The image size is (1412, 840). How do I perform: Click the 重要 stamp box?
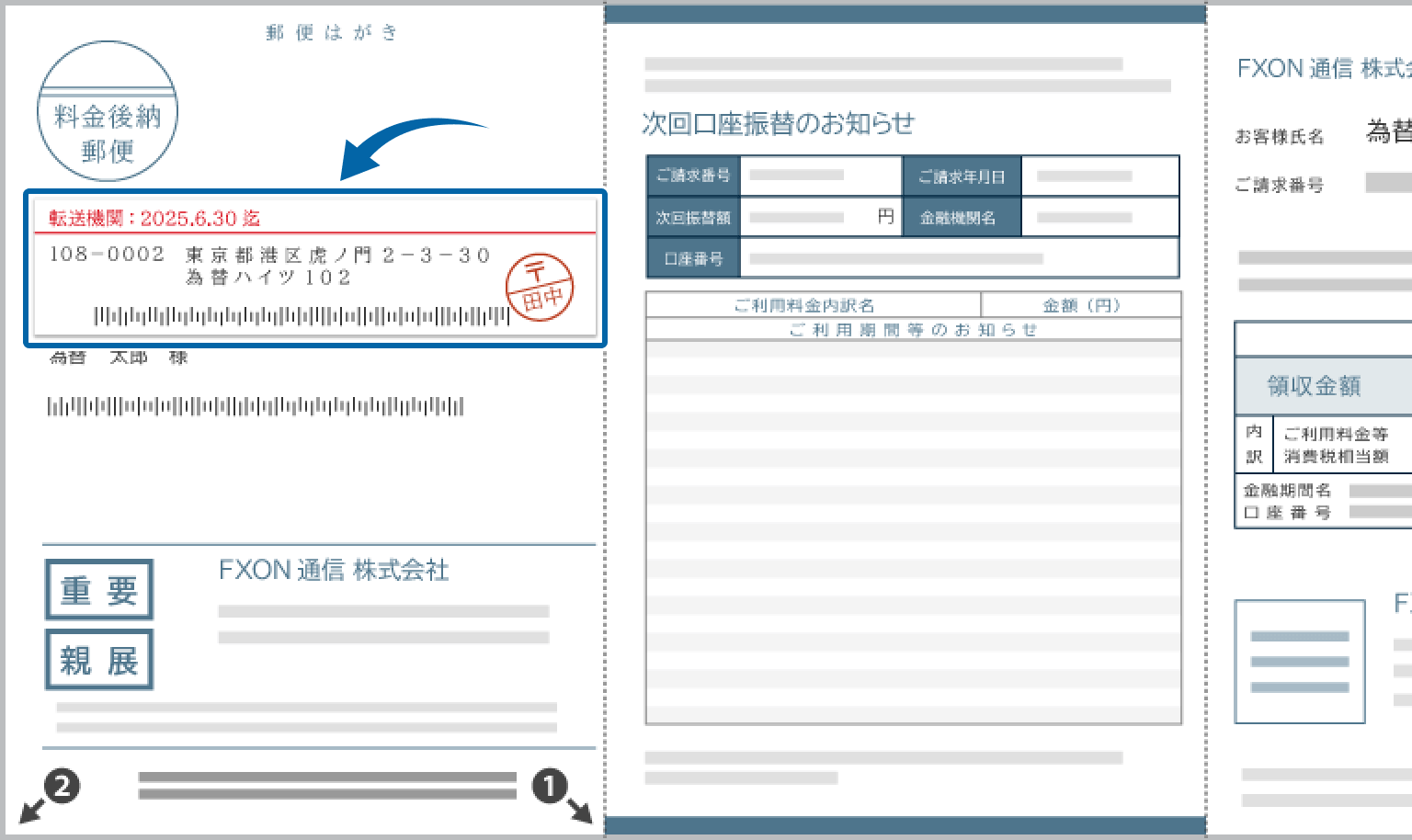click(99, 589)
